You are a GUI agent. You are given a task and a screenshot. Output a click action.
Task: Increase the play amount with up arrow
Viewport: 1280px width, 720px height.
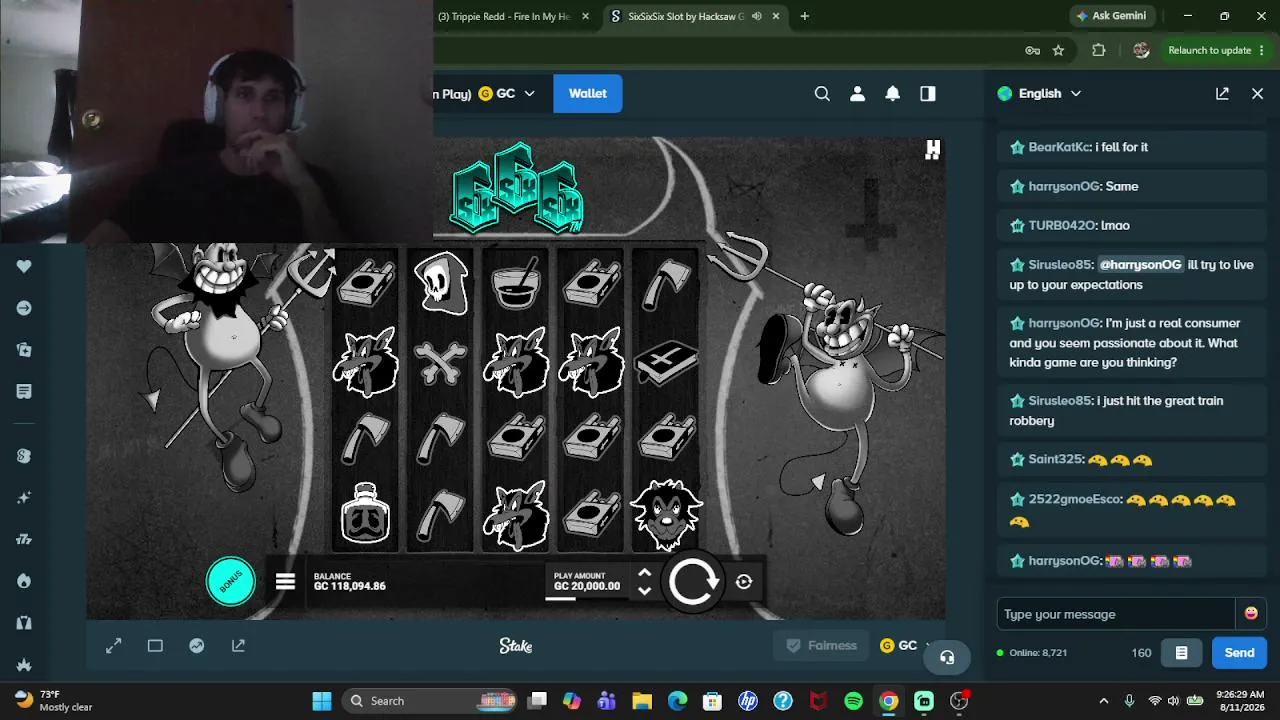(644, 573)
